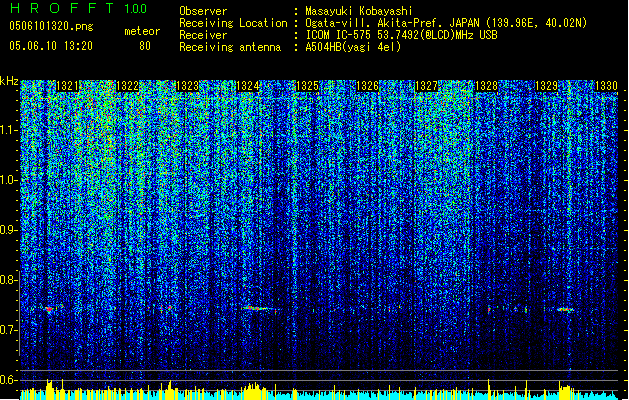Click the Receiving Location label

point(233,23)
